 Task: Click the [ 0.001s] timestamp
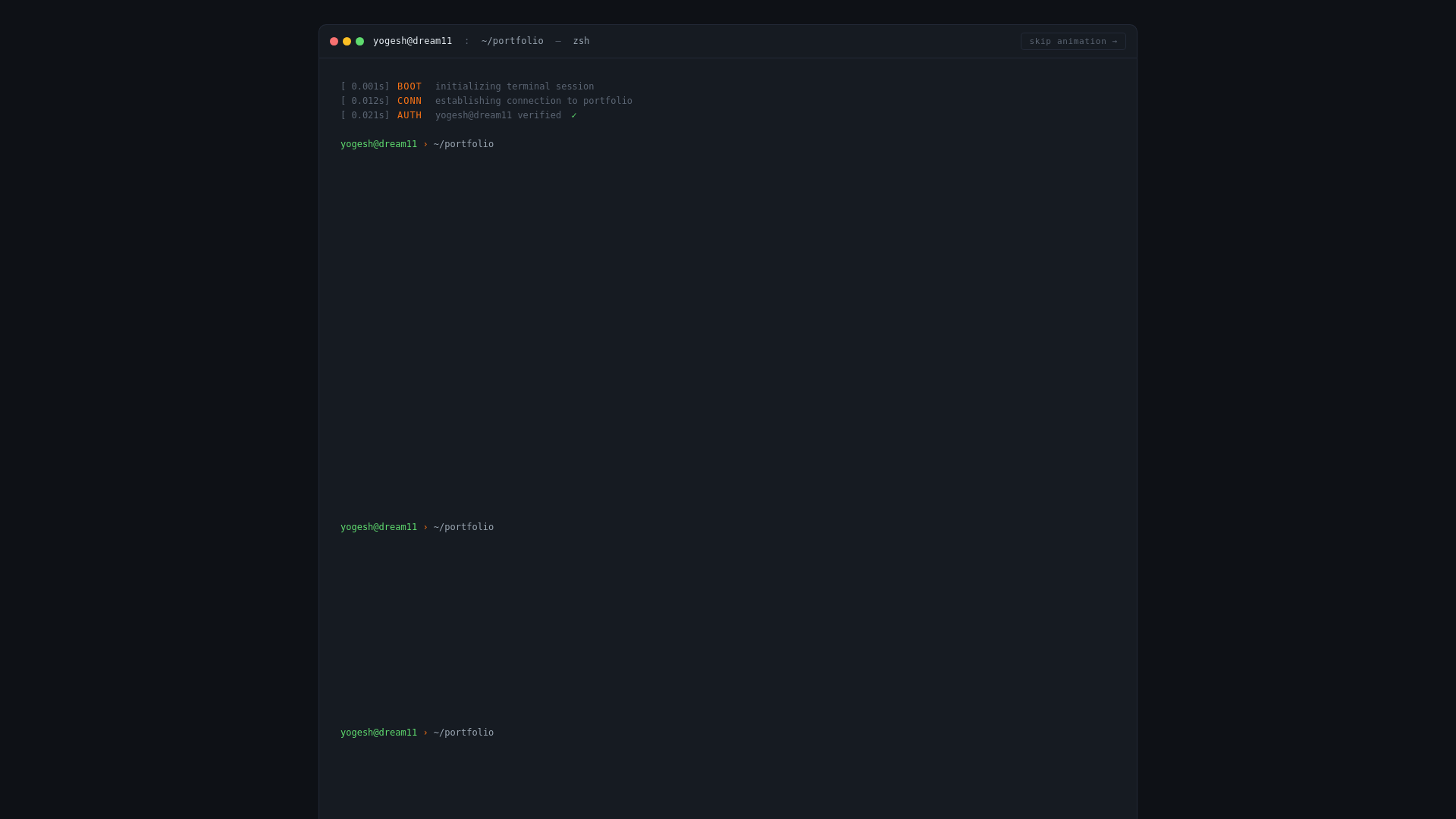coord(365,86)
